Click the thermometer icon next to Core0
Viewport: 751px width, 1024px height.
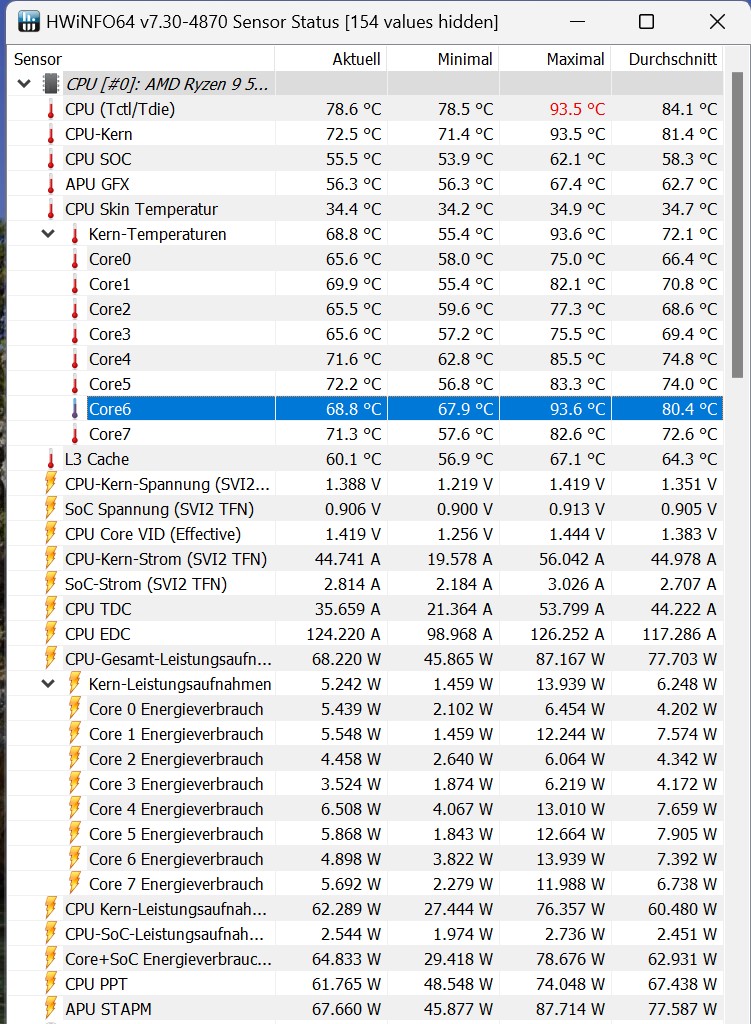[73, 259]
